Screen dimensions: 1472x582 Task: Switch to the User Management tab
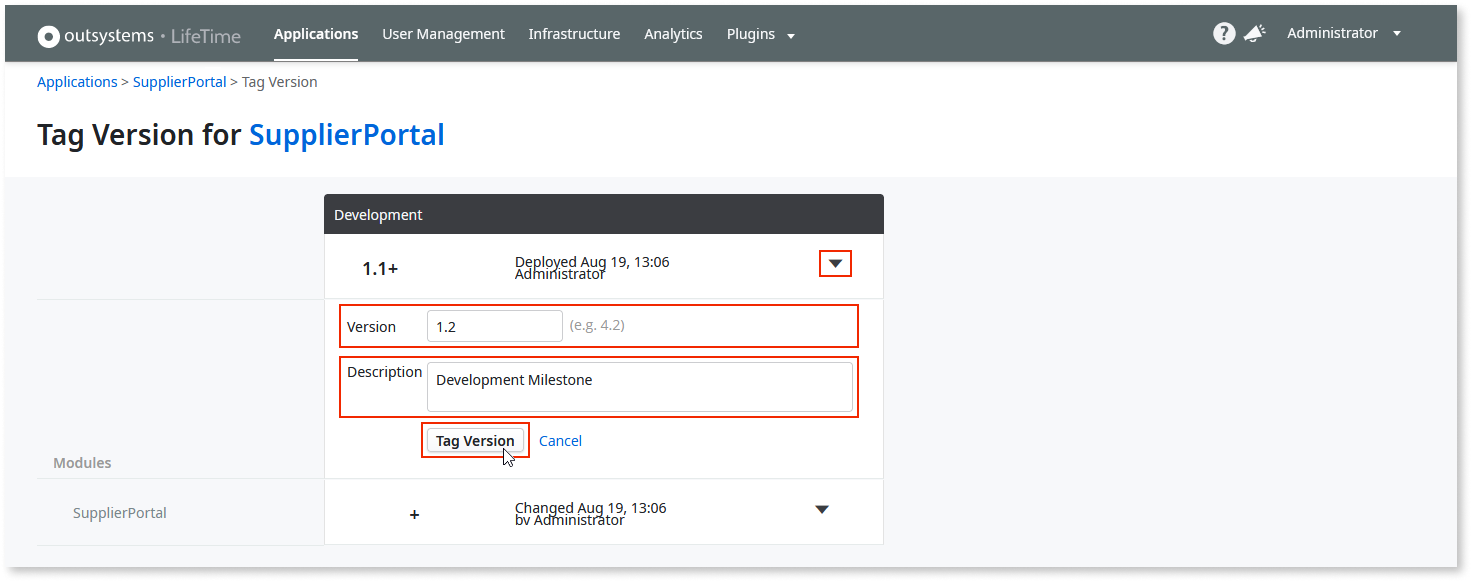point(443,33)
